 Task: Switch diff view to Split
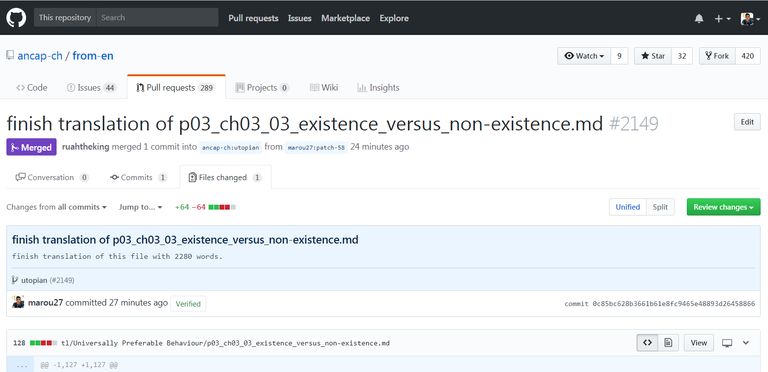660,207
